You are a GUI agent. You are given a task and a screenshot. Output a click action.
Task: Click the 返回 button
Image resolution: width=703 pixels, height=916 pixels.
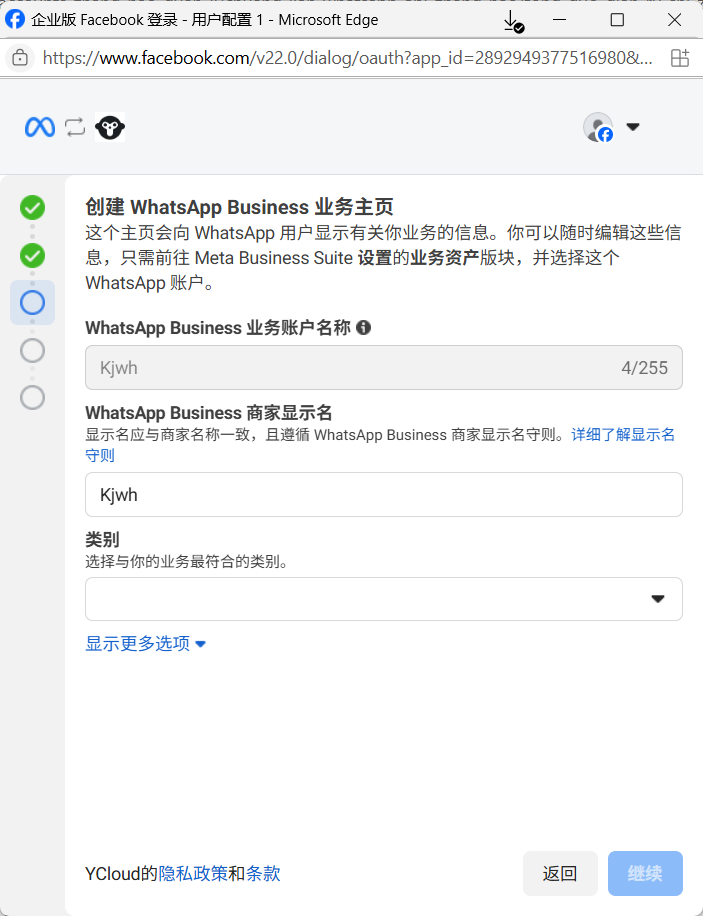pyautogui.click(x=560, y=873)
